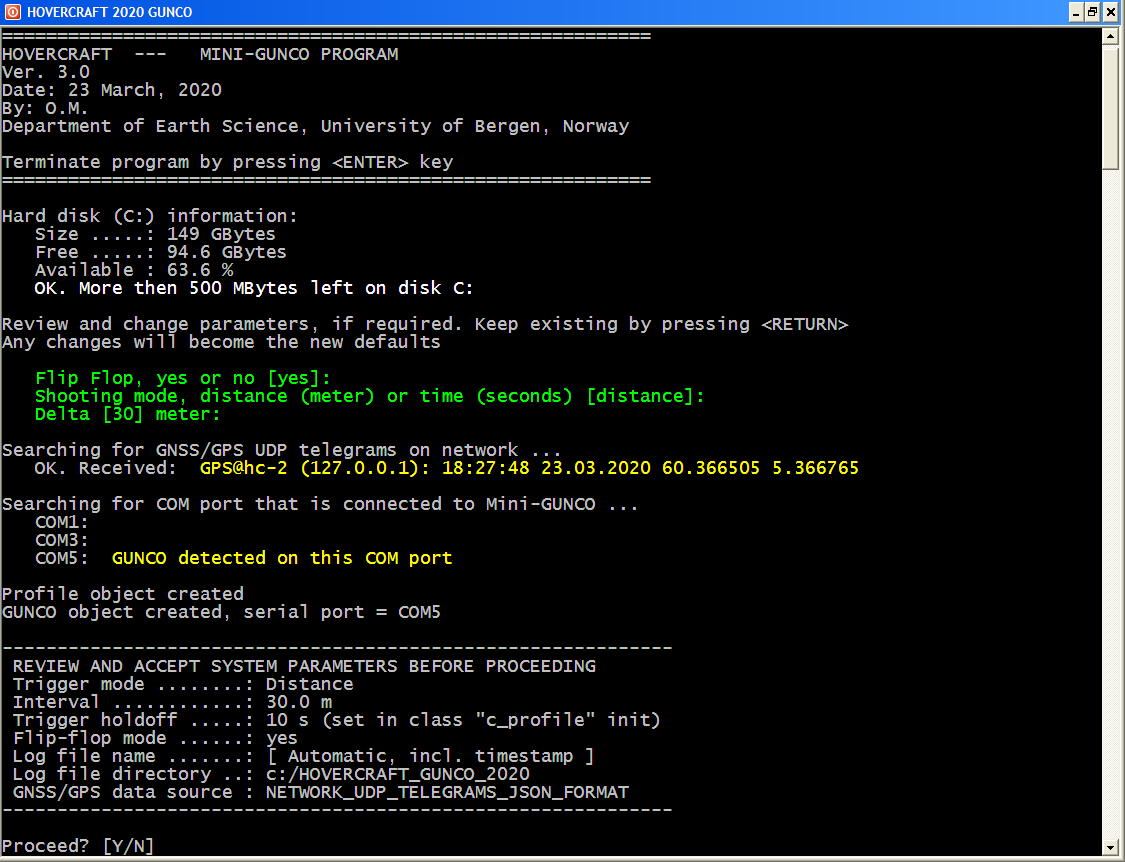
Task: Click the GUNCO detected on this COM port message
Action: pyautogui.click(x=282, y=558)
